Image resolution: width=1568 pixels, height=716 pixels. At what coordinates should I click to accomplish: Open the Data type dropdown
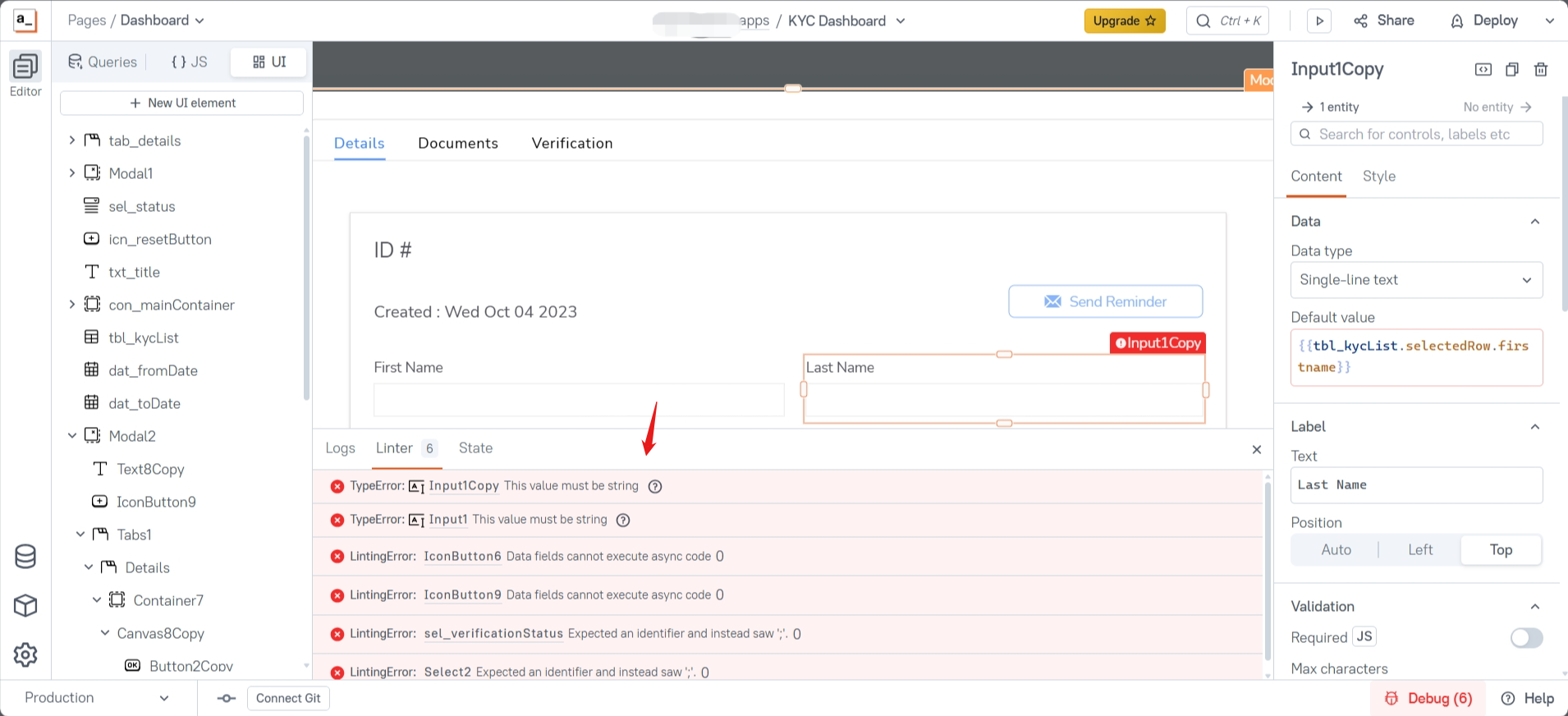click(1416, 280)
